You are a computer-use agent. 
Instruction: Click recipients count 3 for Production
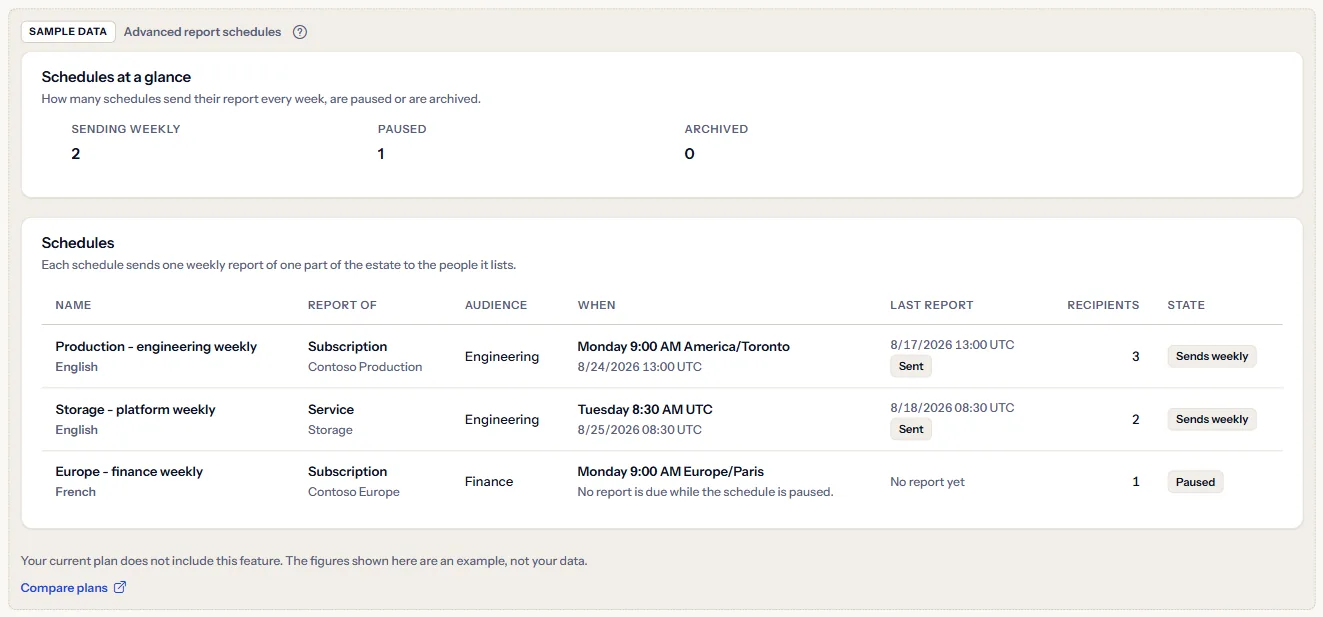click(x=1135, y=357)
